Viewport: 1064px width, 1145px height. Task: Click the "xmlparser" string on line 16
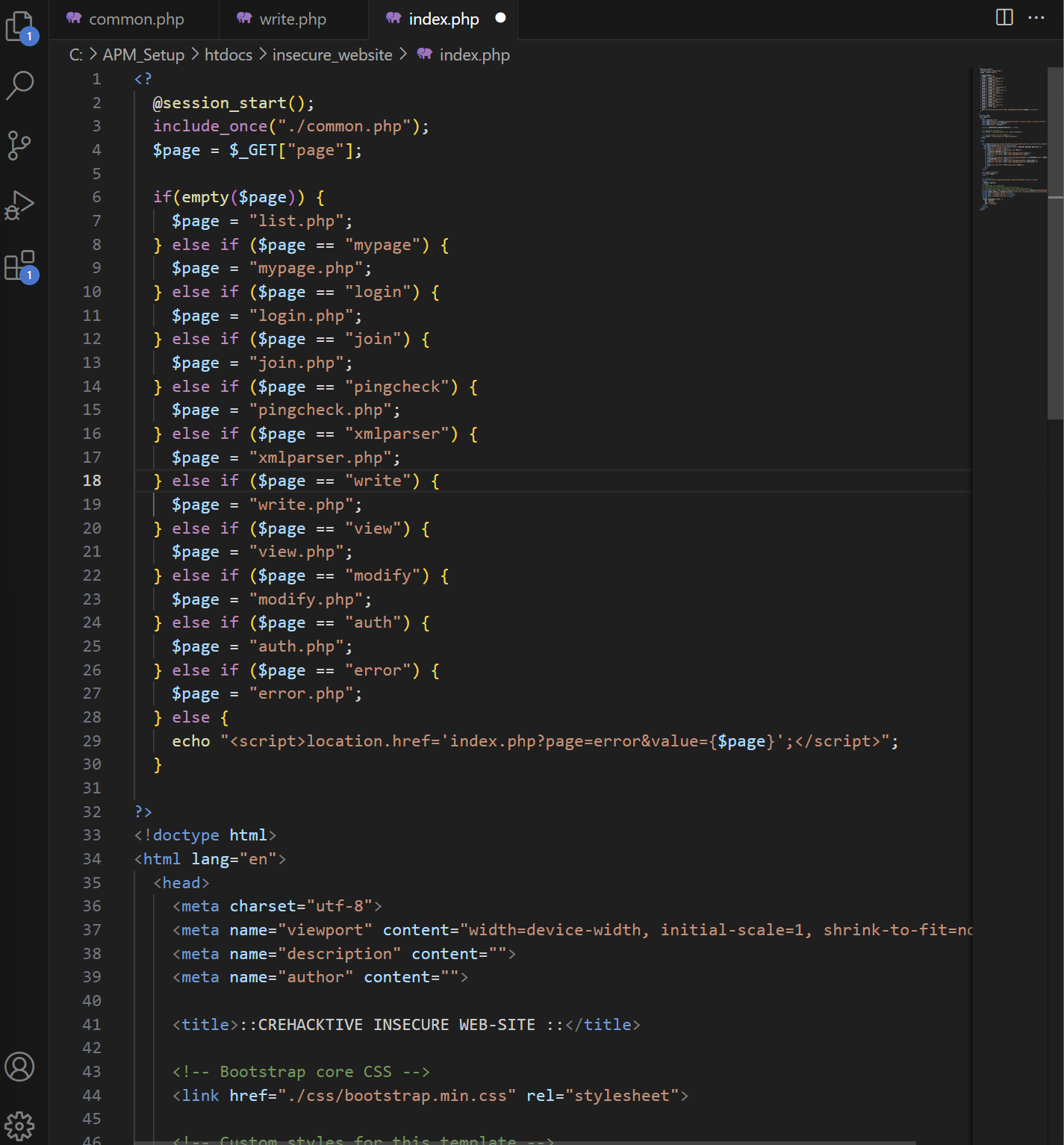click(x=396, y=434)
